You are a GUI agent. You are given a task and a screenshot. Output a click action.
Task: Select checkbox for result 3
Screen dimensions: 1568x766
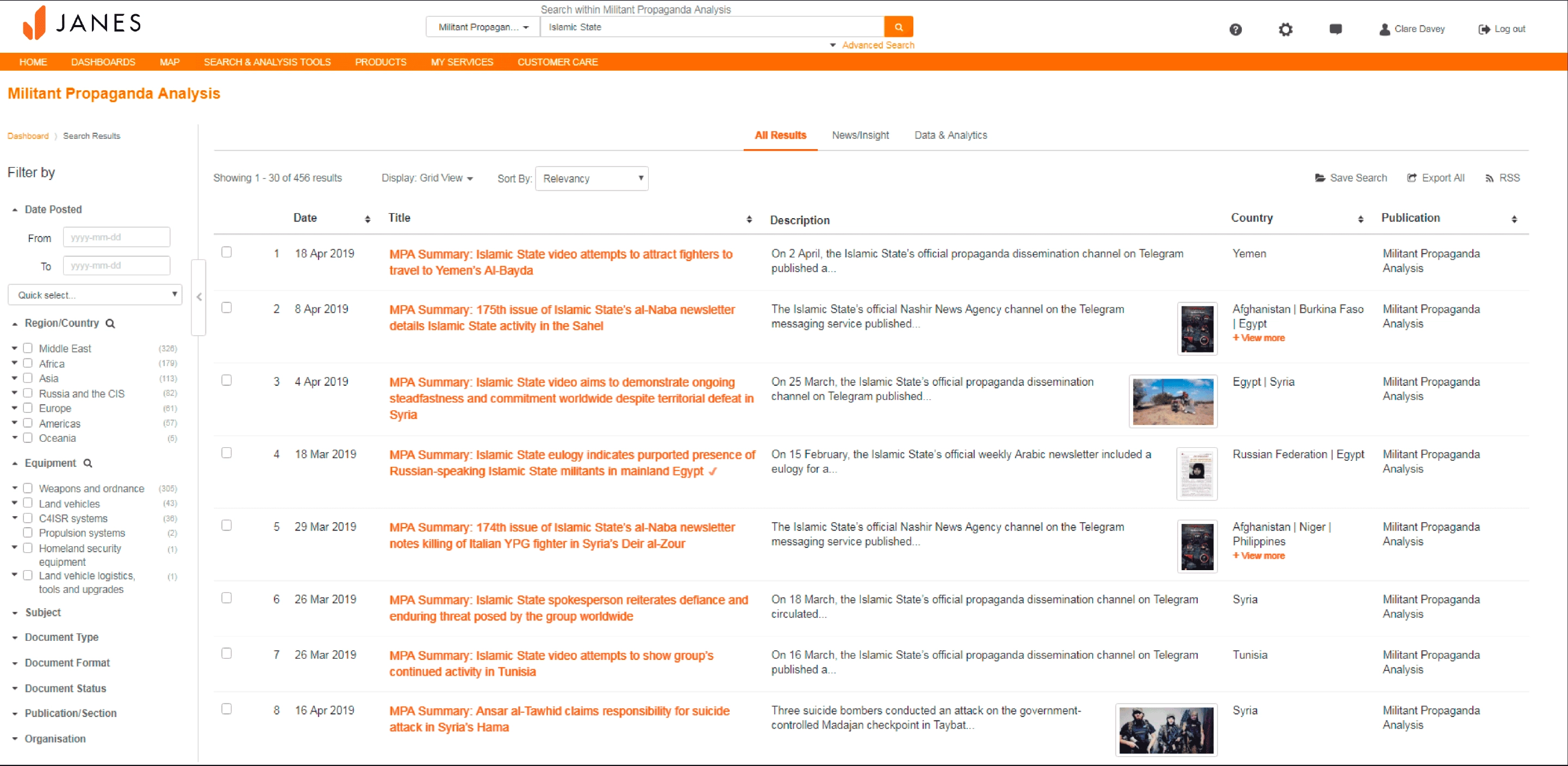click(226, 381)
